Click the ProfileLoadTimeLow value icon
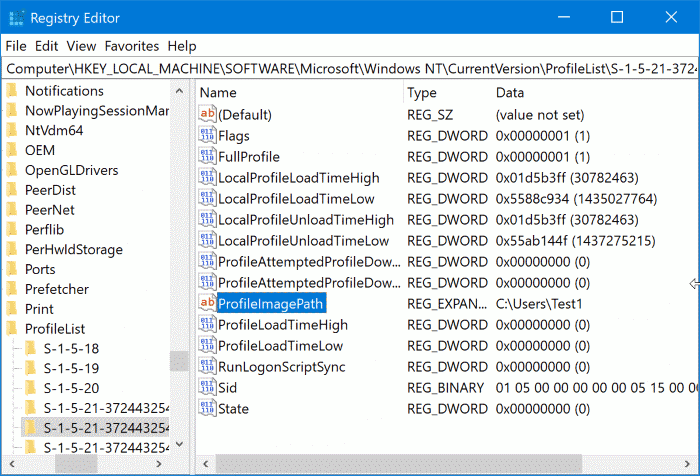This screenshot has height=476, width=700. 207,345
